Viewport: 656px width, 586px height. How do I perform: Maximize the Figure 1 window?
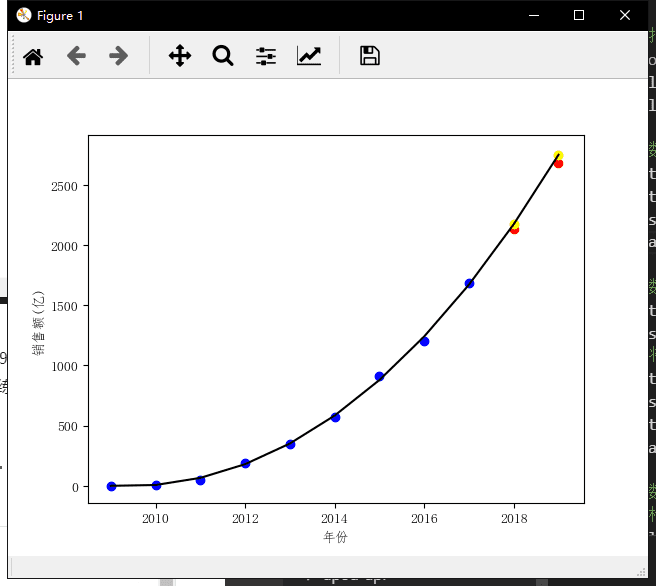578,15
